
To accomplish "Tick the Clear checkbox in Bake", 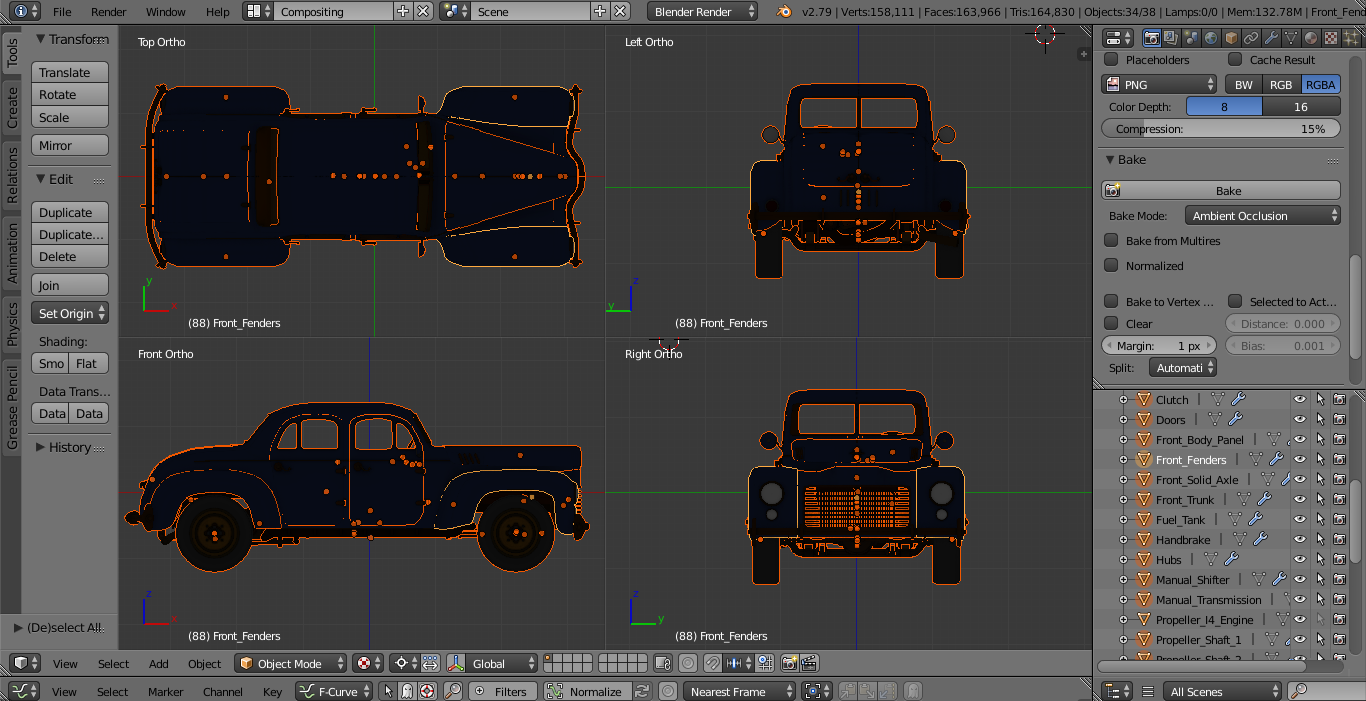I will [1111, 323].
